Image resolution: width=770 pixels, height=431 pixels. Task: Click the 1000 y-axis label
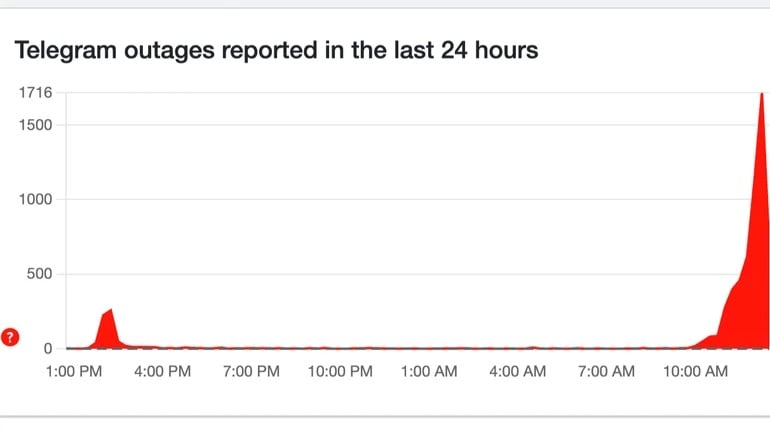[37, 199]
